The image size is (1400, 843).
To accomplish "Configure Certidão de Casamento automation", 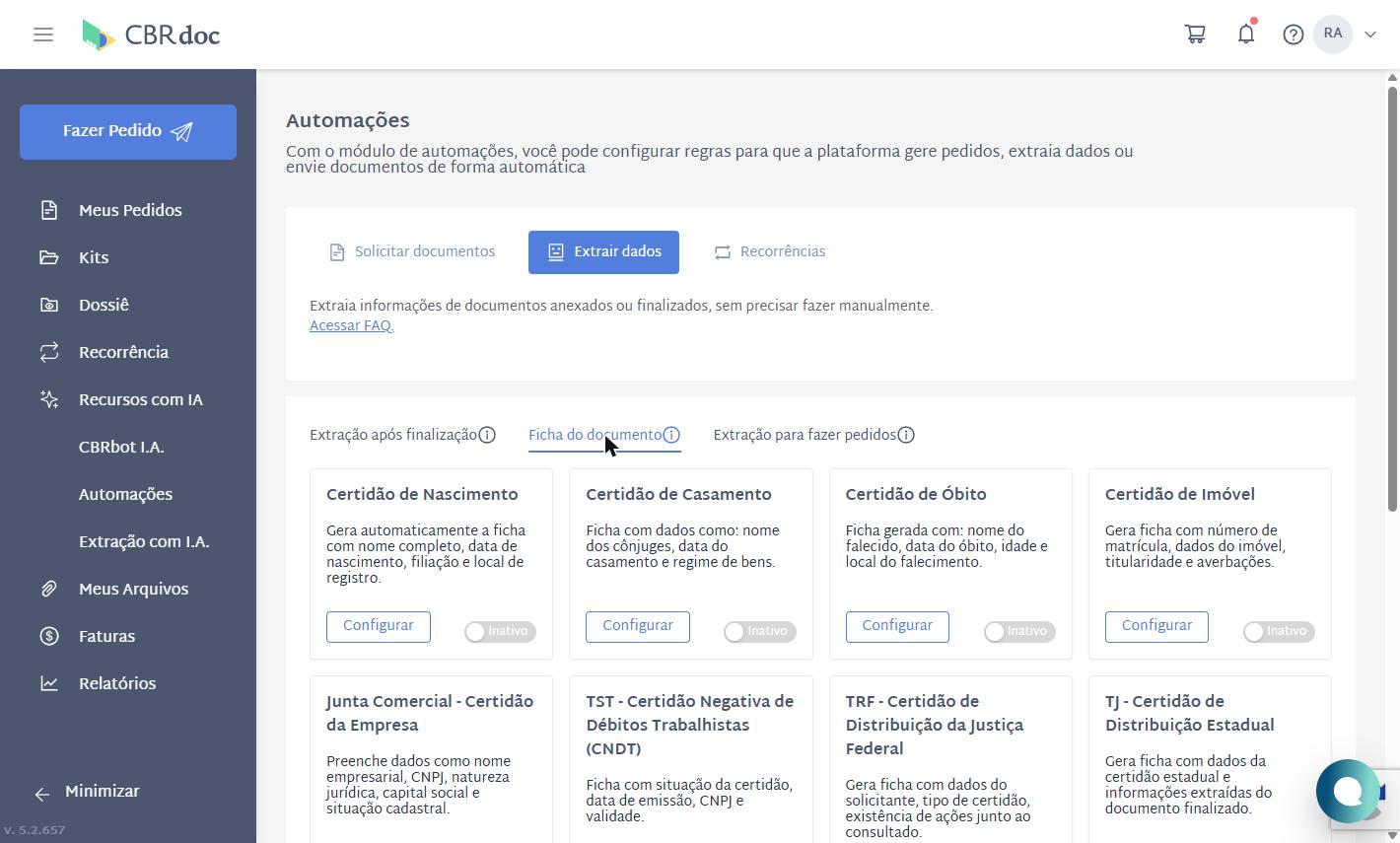I will click(638, 626).
